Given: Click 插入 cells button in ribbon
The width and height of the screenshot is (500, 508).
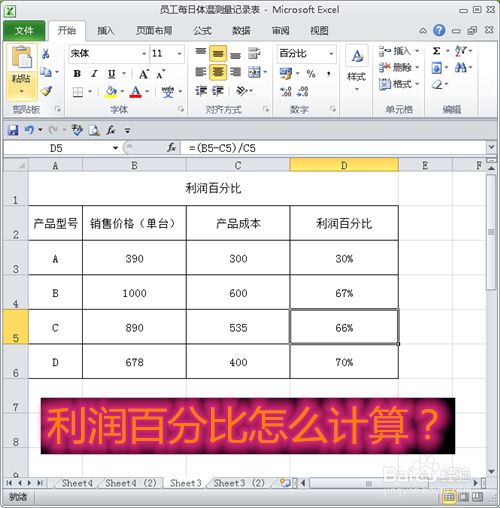Looking at the screenshot, I should pyautogui.click(x=399, y=51).
